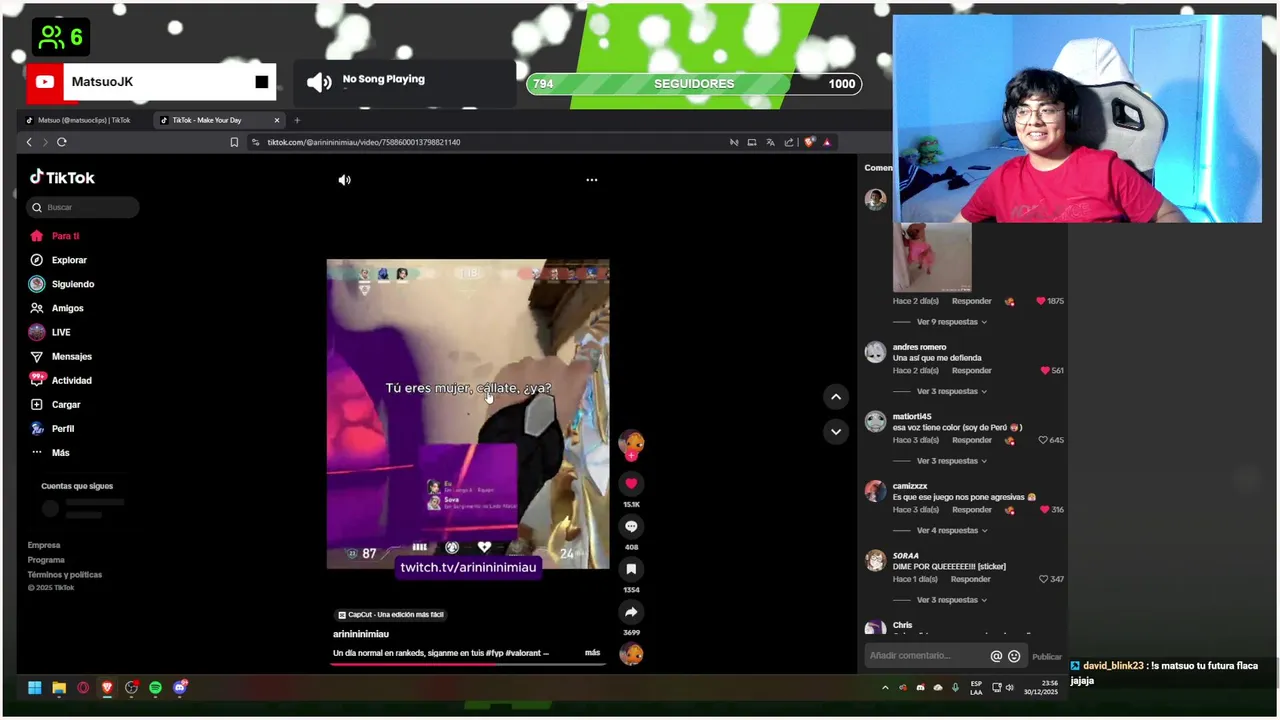
Task: Open Actividad notifications icon
Action: tap(37, 380)
